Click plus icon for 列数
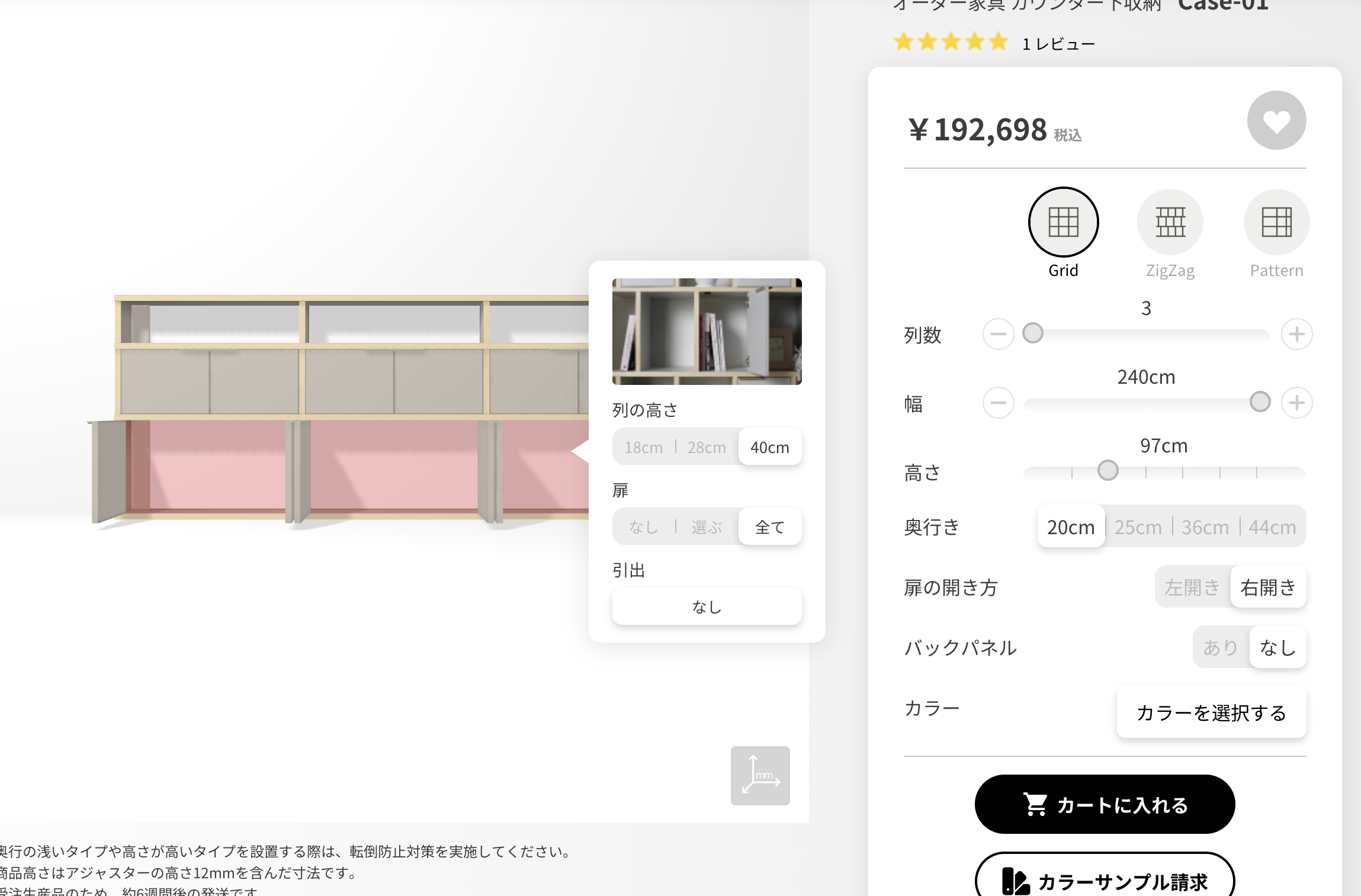The image size is (1361, 896). tap(1296, 334)
